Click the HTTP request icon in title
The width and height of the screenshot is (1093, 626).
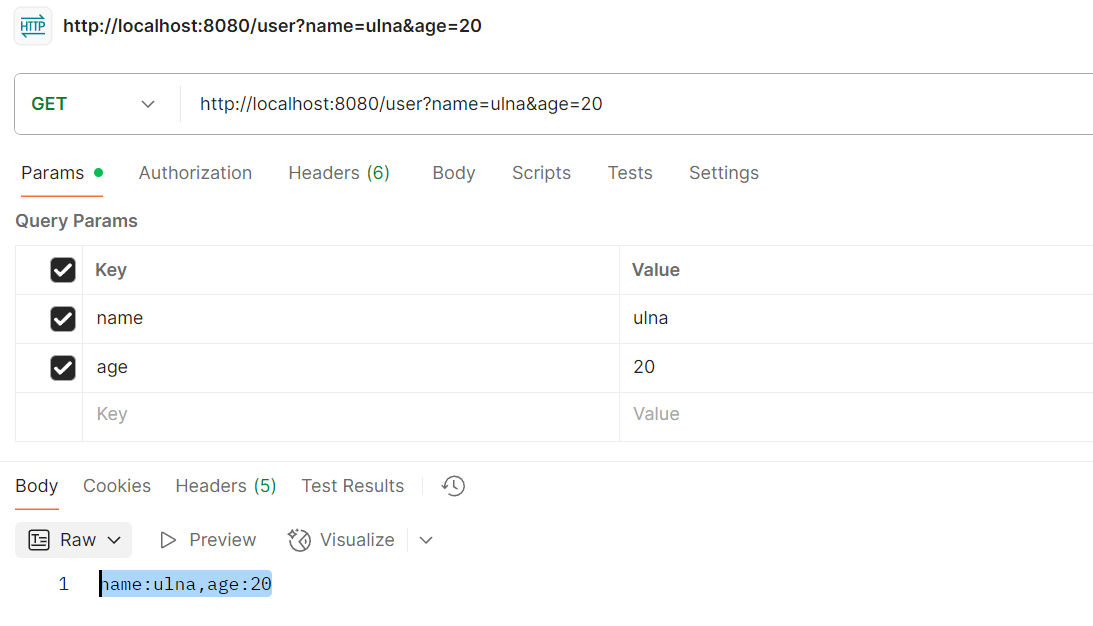tap(33, 26)
